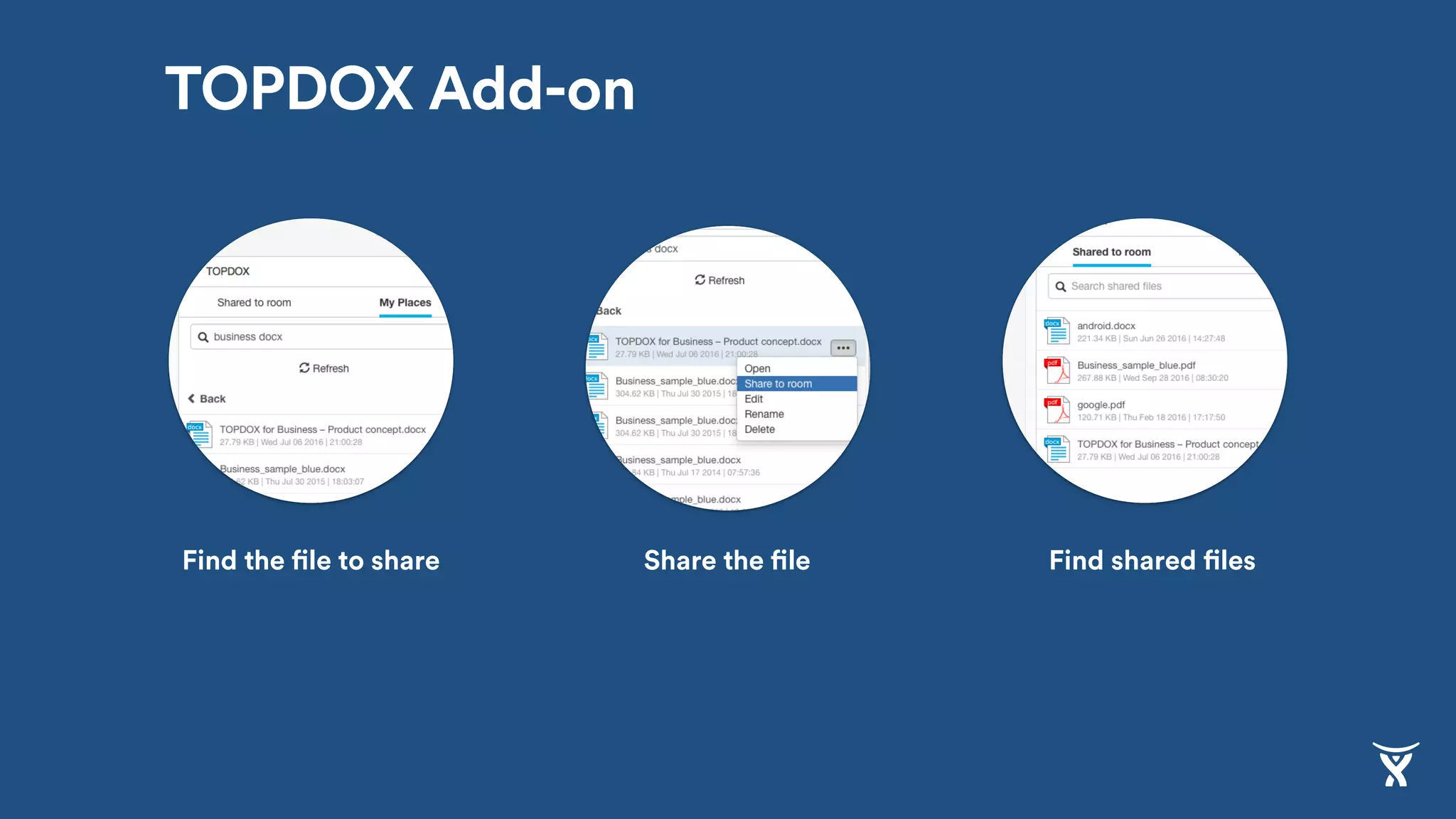Viewport: 1456px width, 819px height.
Task: Select the 'My Places' tab
Action: pos(405,303)
